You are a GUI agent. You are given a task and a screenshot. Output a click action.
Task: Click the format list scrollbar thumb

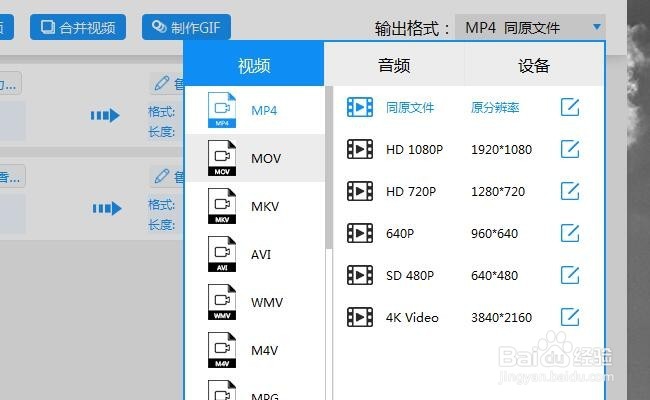coord(329,167)
